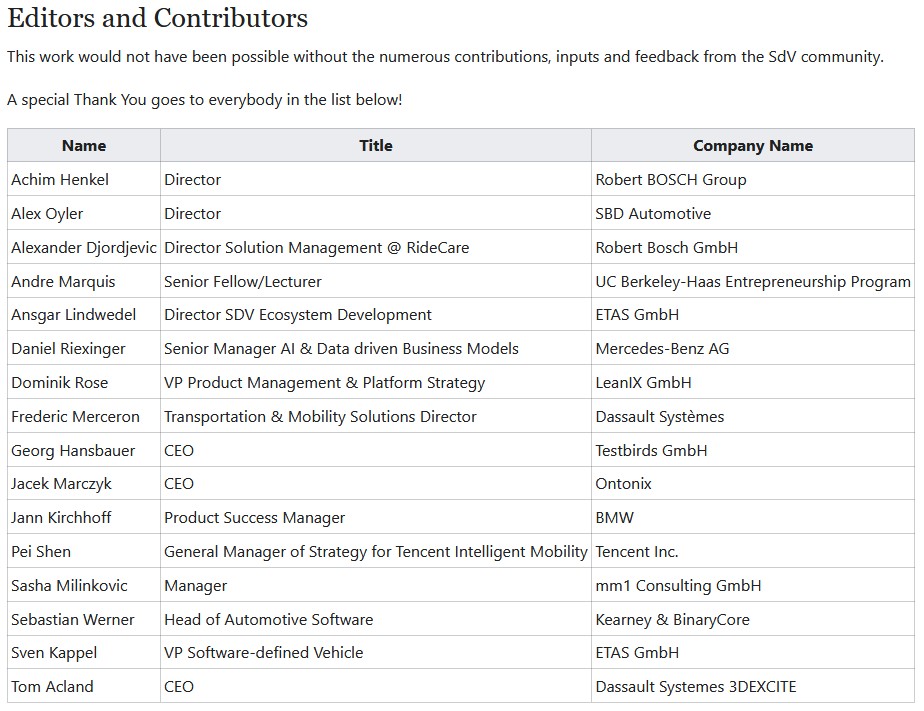This screenshot has width=924, height=711.
Task: Click the Dominik Rose name cell
Action: (59, 383)
